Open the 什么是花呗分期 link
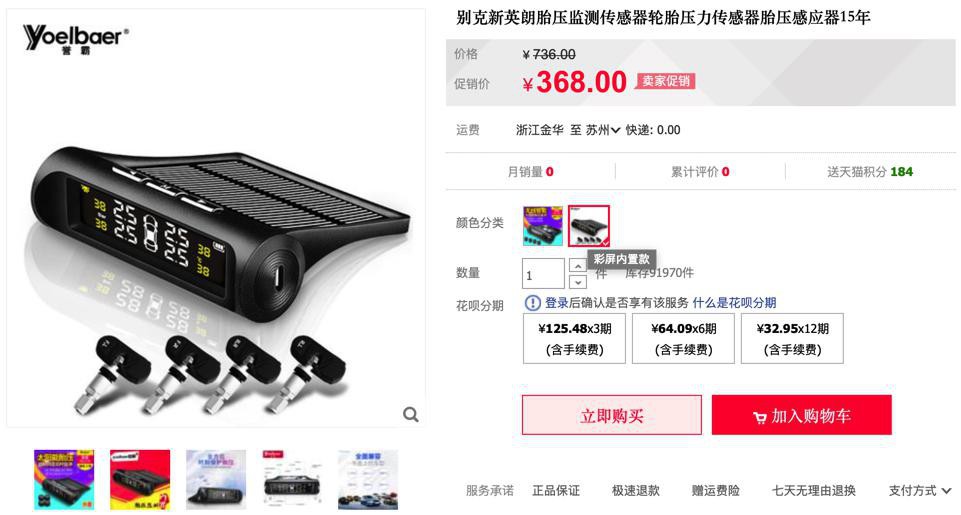Screen dimensions: 961x515 [734, 303]
